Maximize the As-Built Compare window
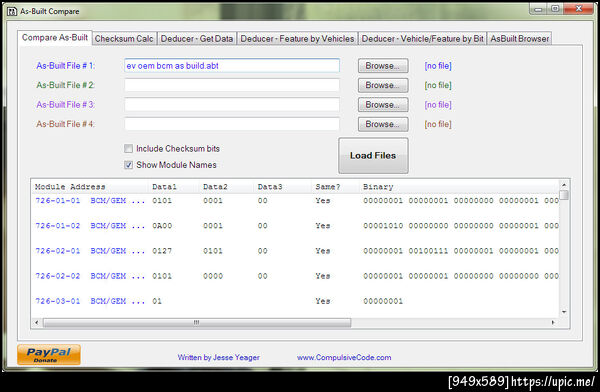600x392 pixels. (x=555, y=9)
